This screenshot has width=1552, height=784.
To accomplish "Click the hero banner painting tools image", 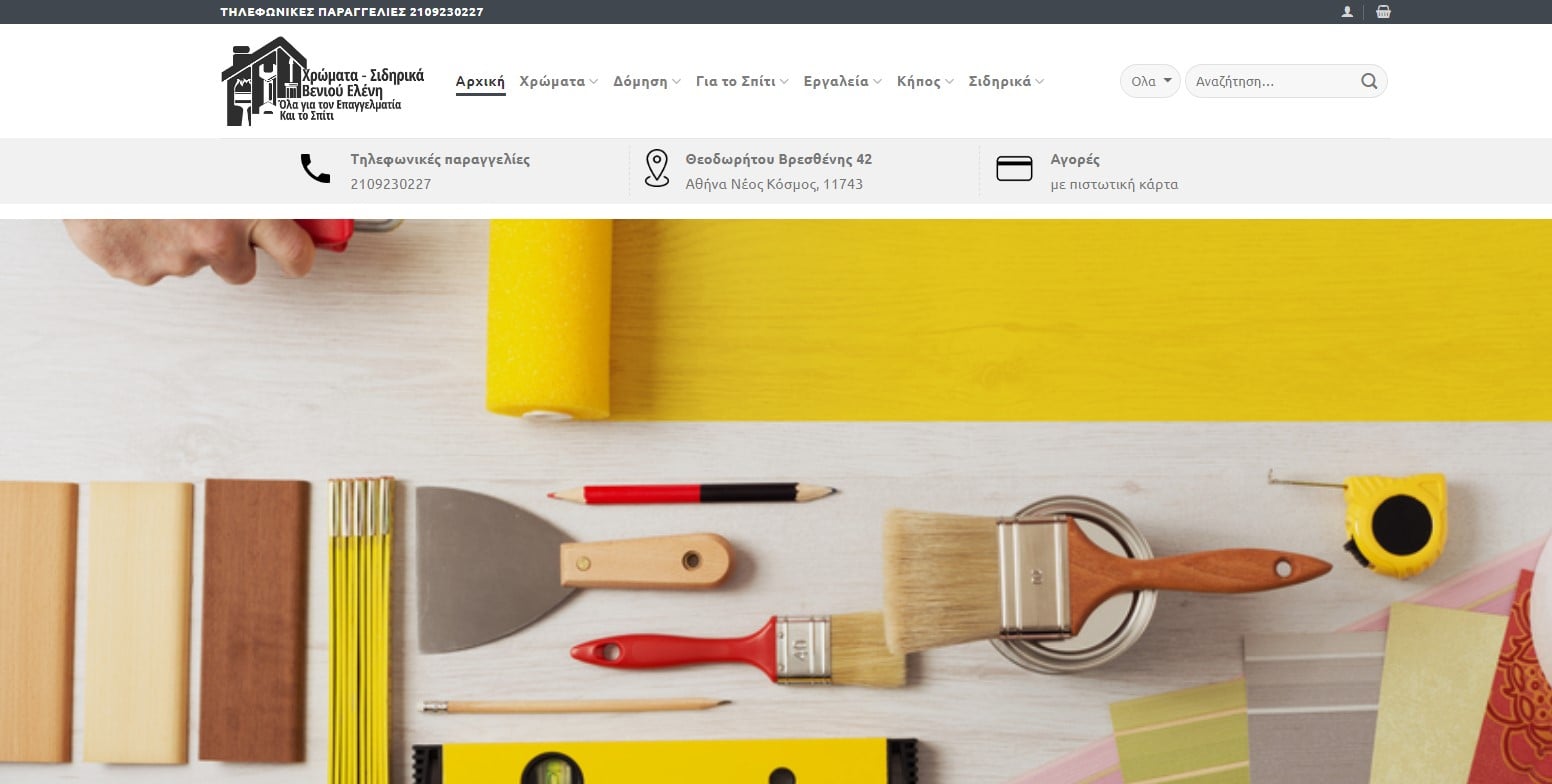I will 776,501.
